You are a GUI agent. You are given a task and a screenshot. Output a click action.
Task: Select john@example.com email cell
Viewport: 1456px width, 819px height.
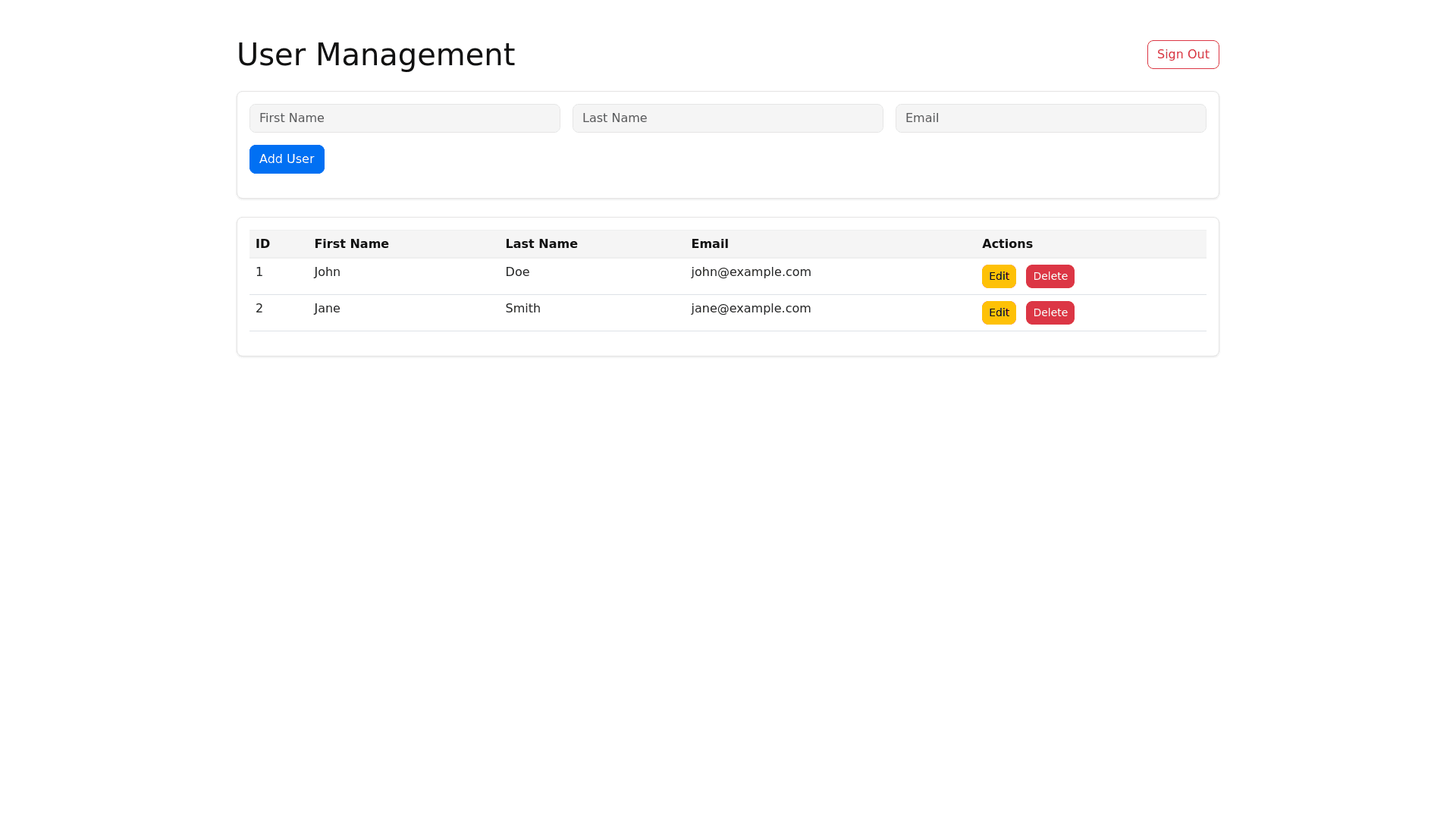pyautogui.click(x=751, y=272)
